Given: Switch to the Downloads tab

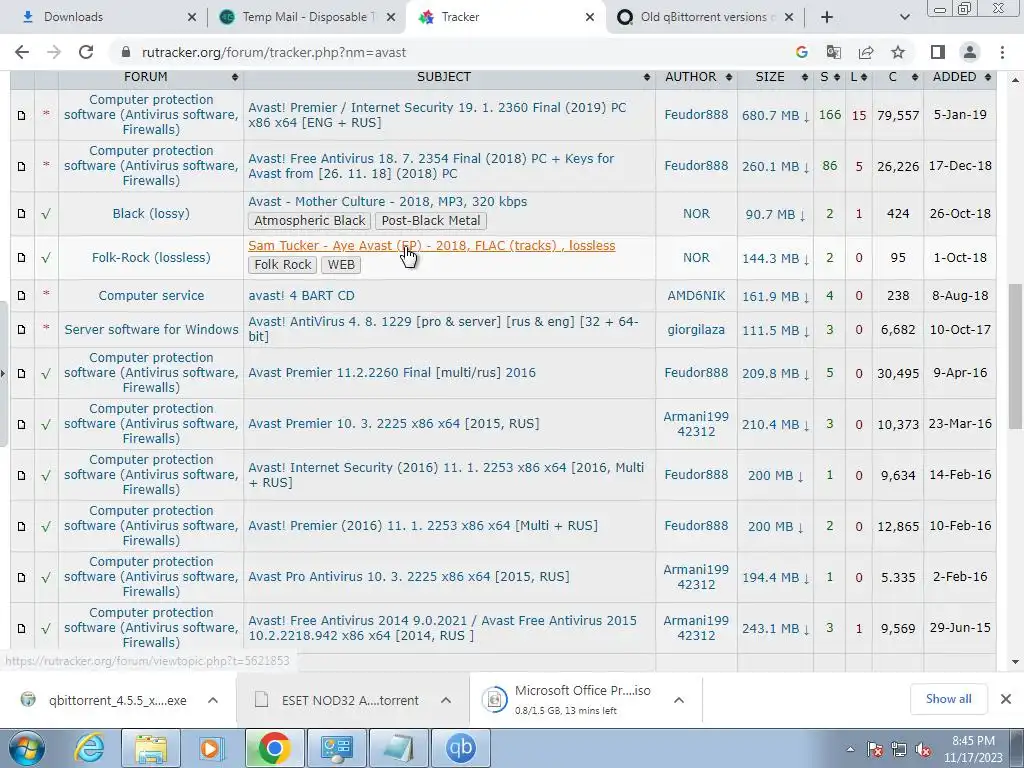Looking at the screenshot, I should click(108, 17).
